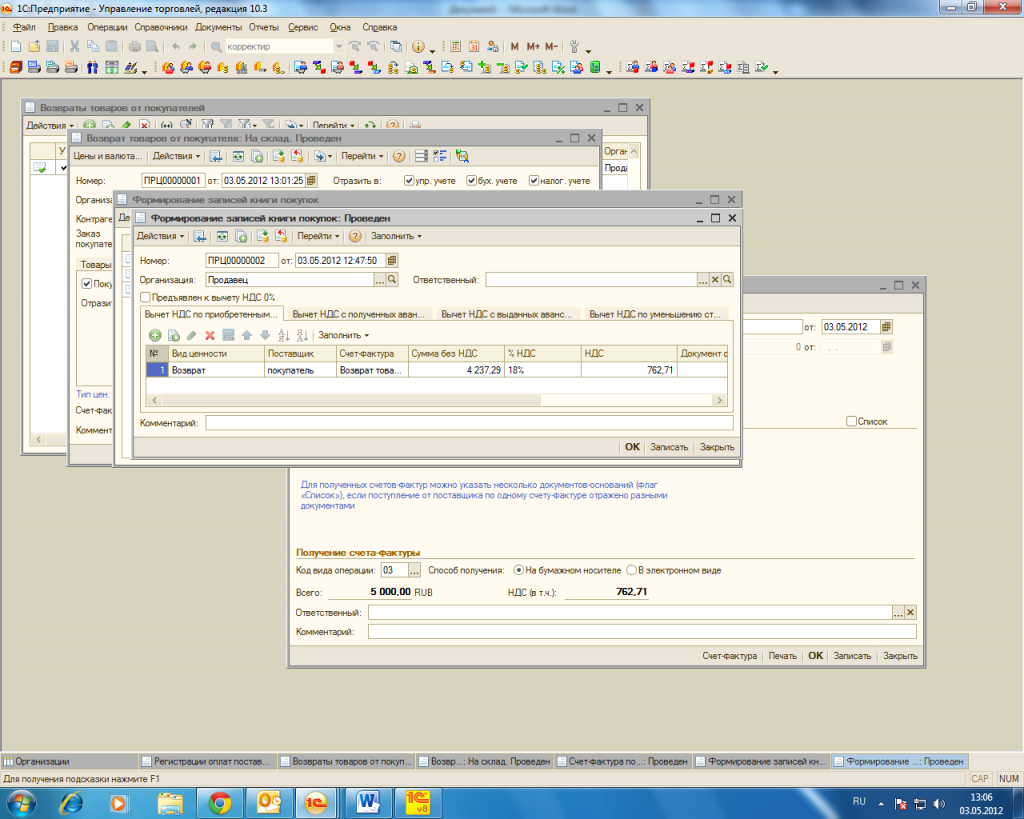Click the Печать button in the invoice form

point(783,656)
